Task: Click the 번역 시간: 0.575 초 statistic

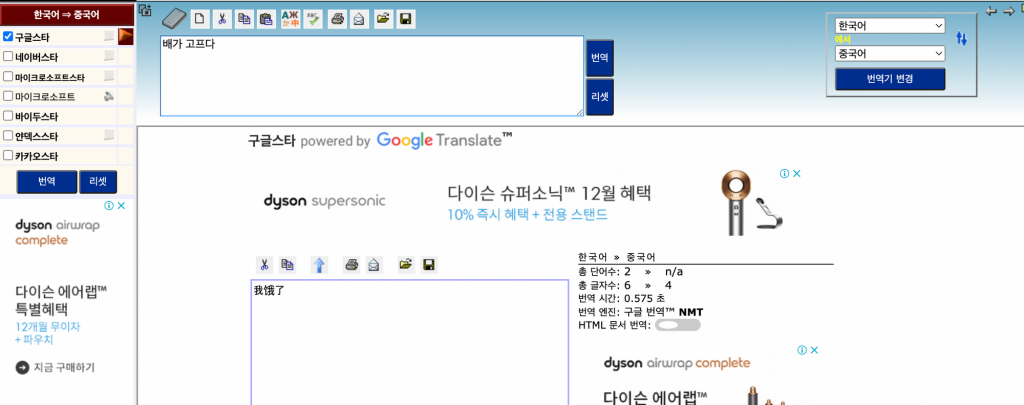Action: coord(621,298)
